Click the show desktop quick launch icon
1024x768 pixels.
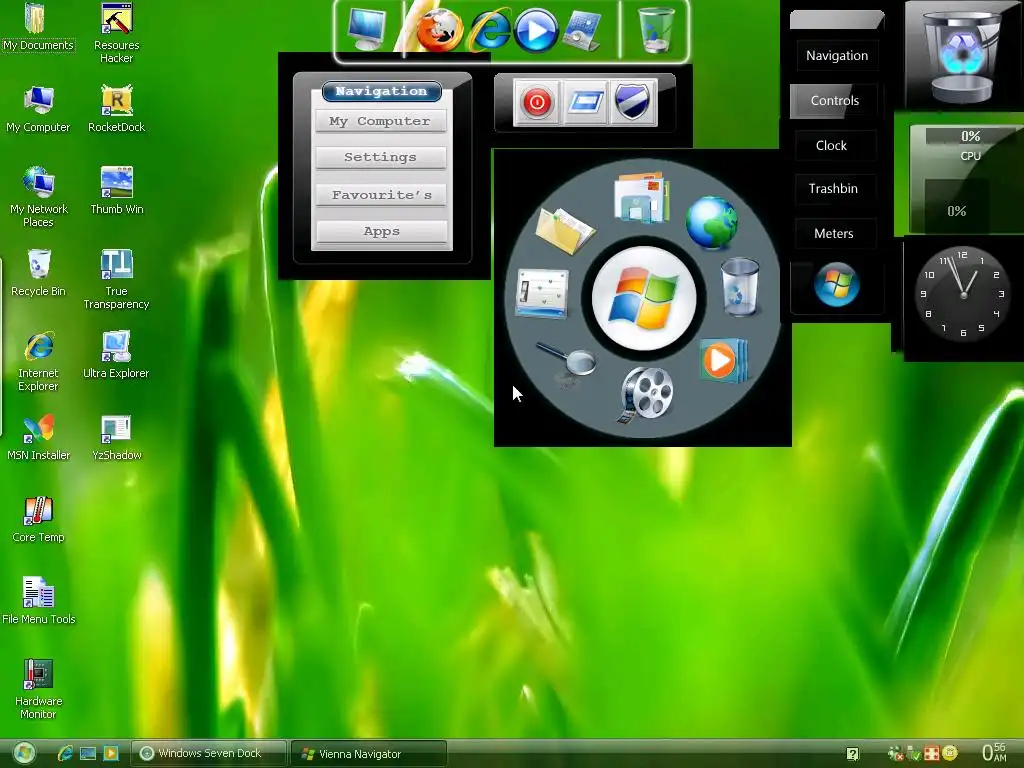tap(88, 754)
